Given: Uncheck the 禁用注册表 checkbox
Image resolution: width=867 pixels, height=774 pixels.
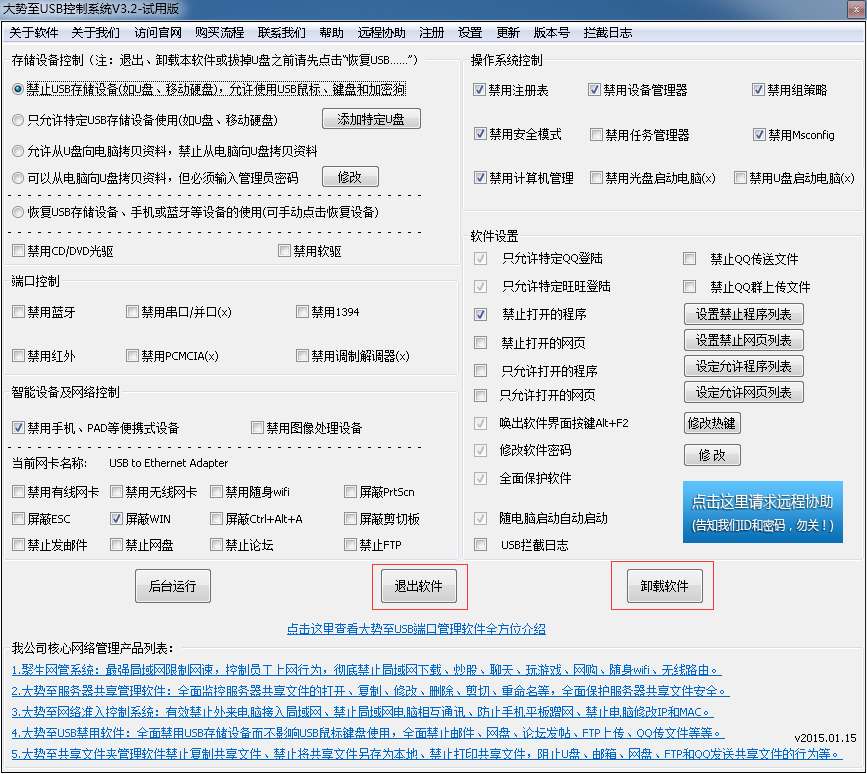Looking at the screenshot, I should 480,90.
